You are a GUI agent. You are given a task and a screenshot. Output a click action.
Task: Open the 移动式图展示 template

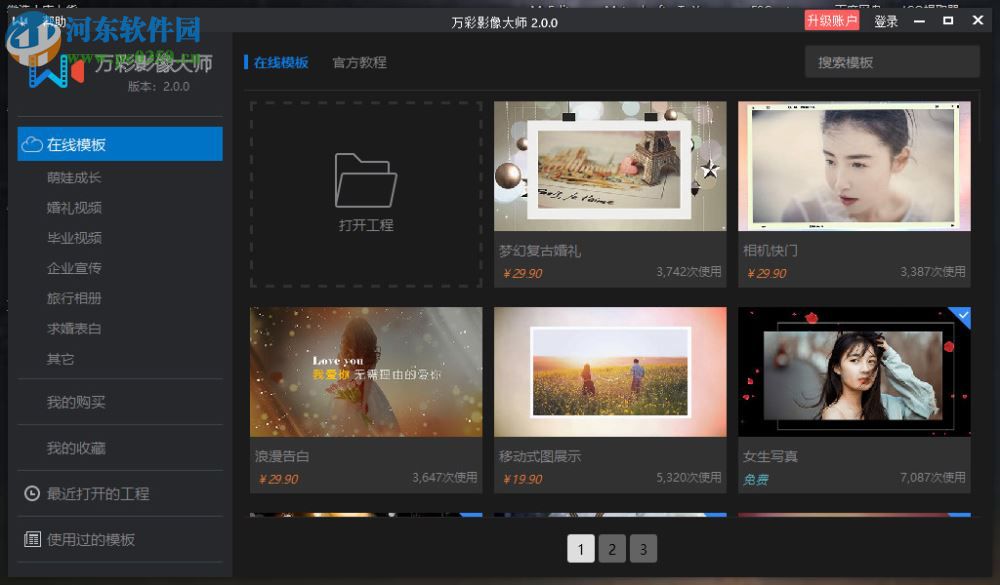610,372
